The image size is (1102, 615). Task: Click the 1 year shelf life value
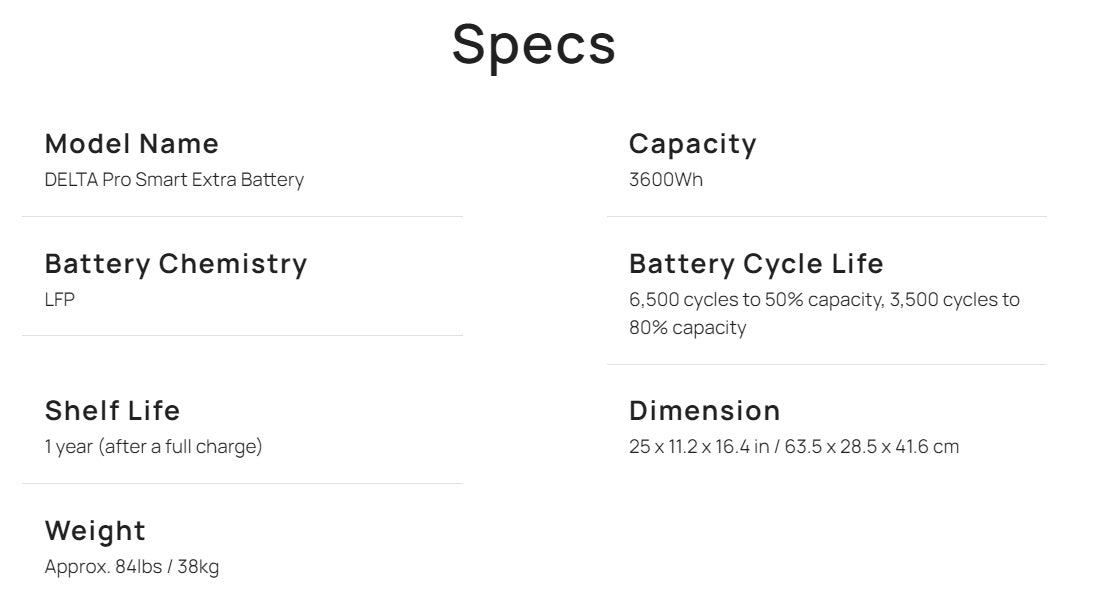[x=153, y=447]
